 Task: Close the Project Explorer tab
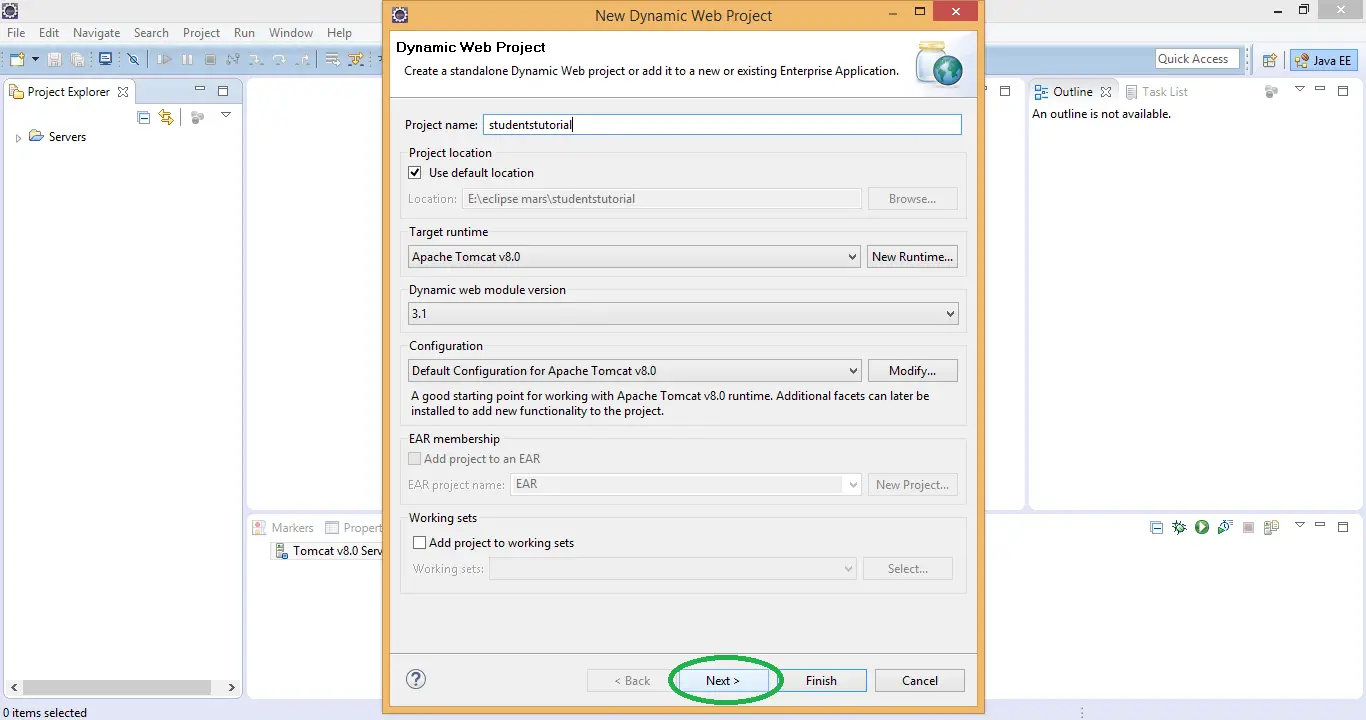pos(123,92)
